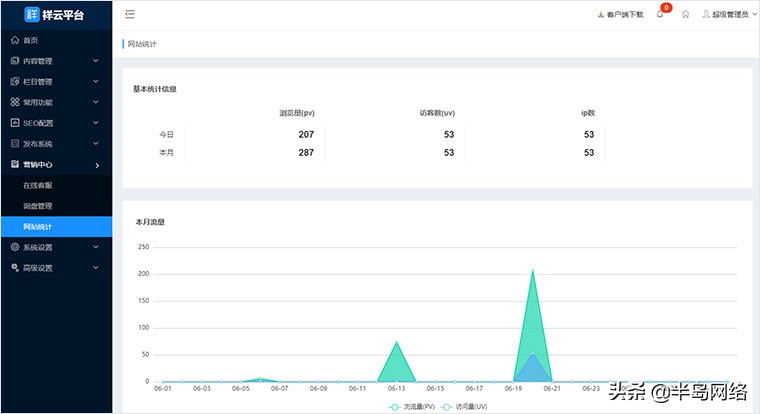Image resolution: width=760 pixels, height=414 pixels.
Task: Select the 词盘管理 submenu item
Action: click(38, 206)
